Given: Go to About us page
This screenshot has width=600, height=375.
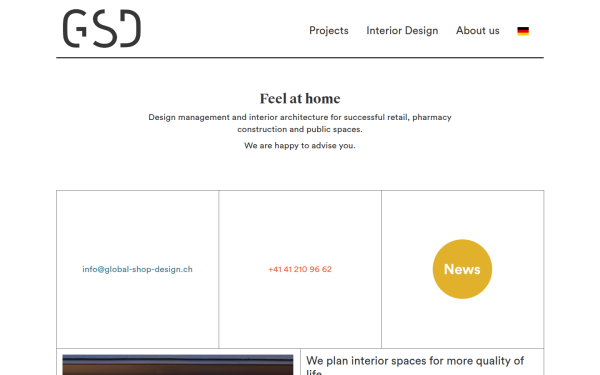Looking at the screenshot, I should 478,31.
